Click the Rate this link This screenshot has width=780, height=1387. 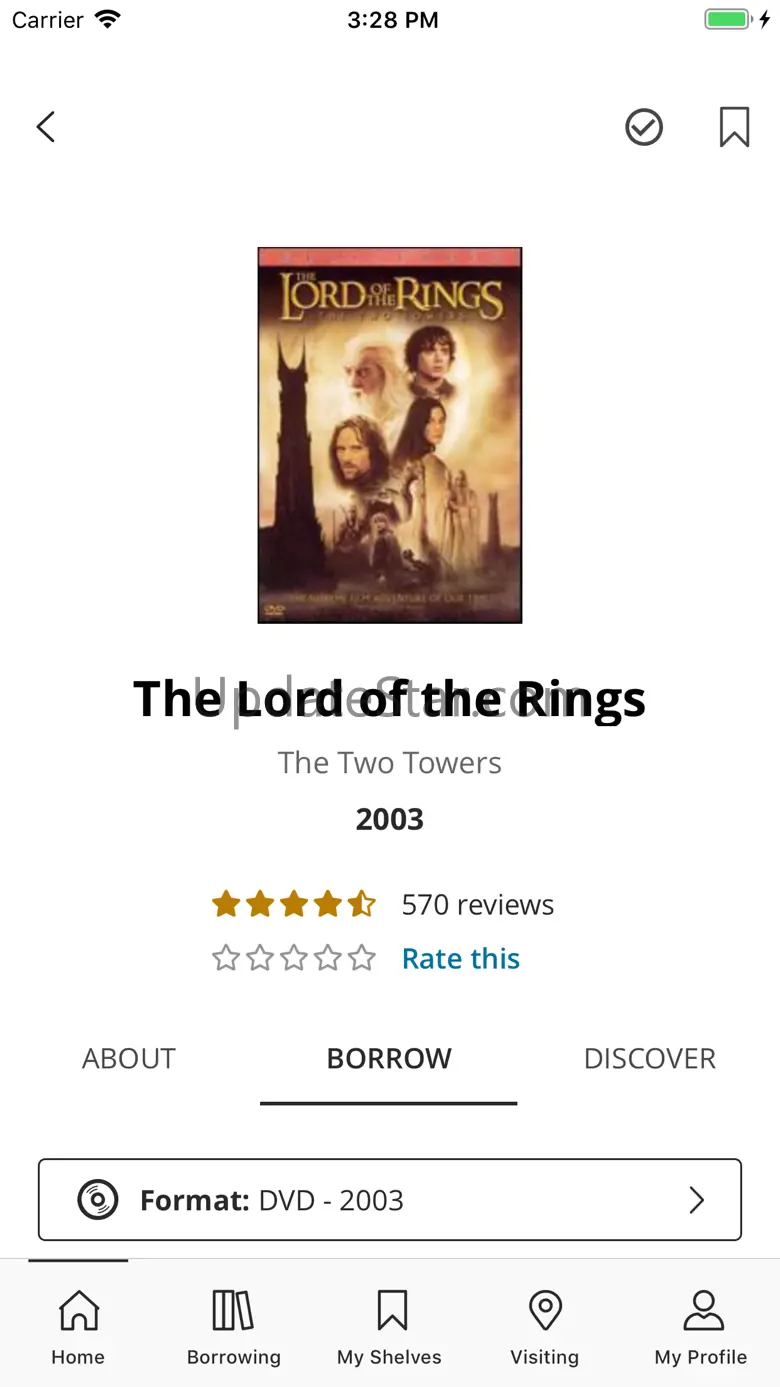[461, 958]
